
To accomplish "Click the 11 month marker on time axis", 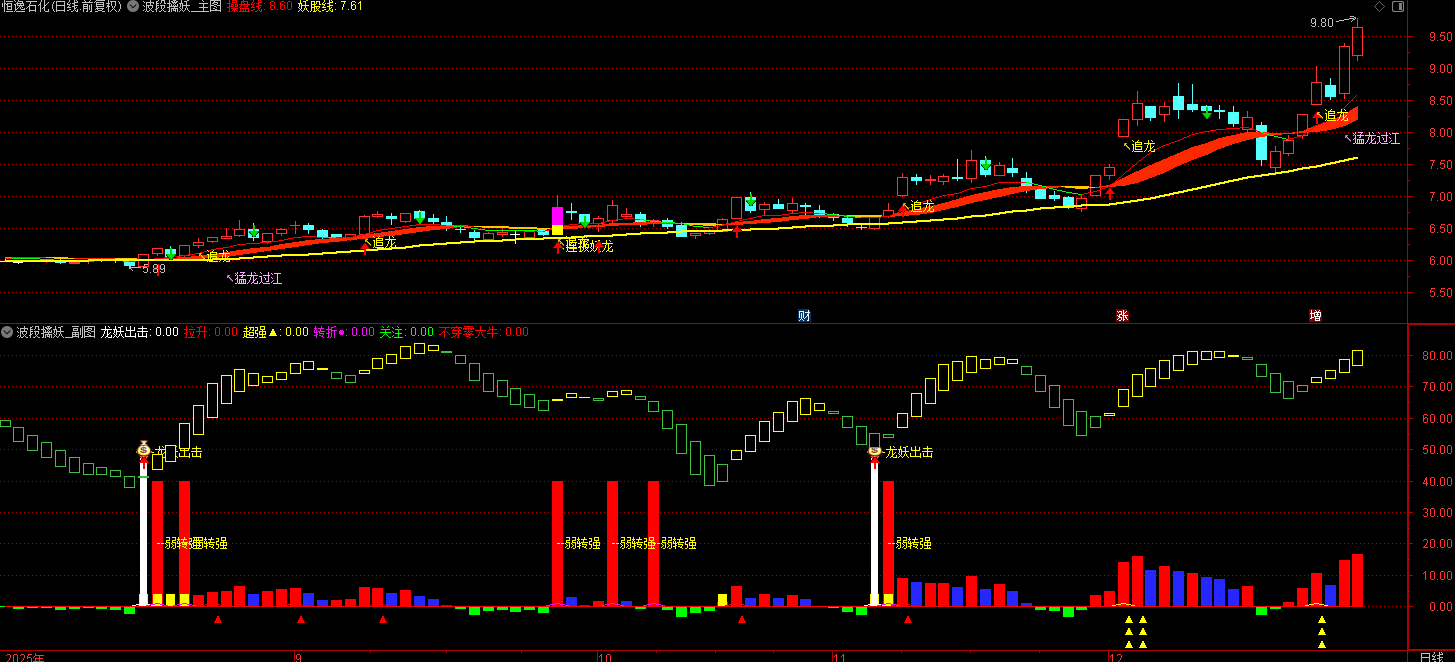I will pos(840,658).
